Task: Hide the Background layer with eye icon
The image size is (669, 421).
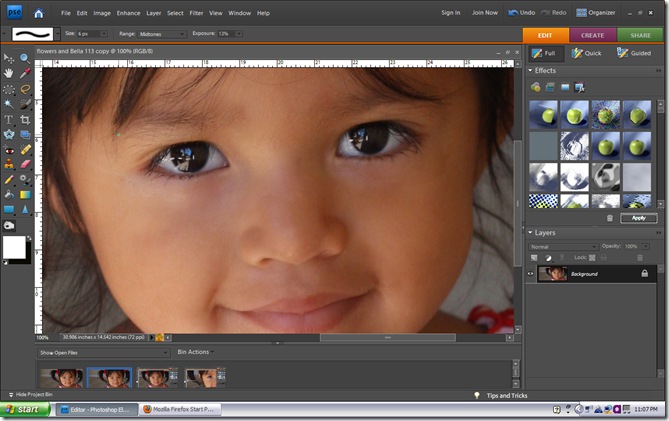Action: [x=531, y=273]
